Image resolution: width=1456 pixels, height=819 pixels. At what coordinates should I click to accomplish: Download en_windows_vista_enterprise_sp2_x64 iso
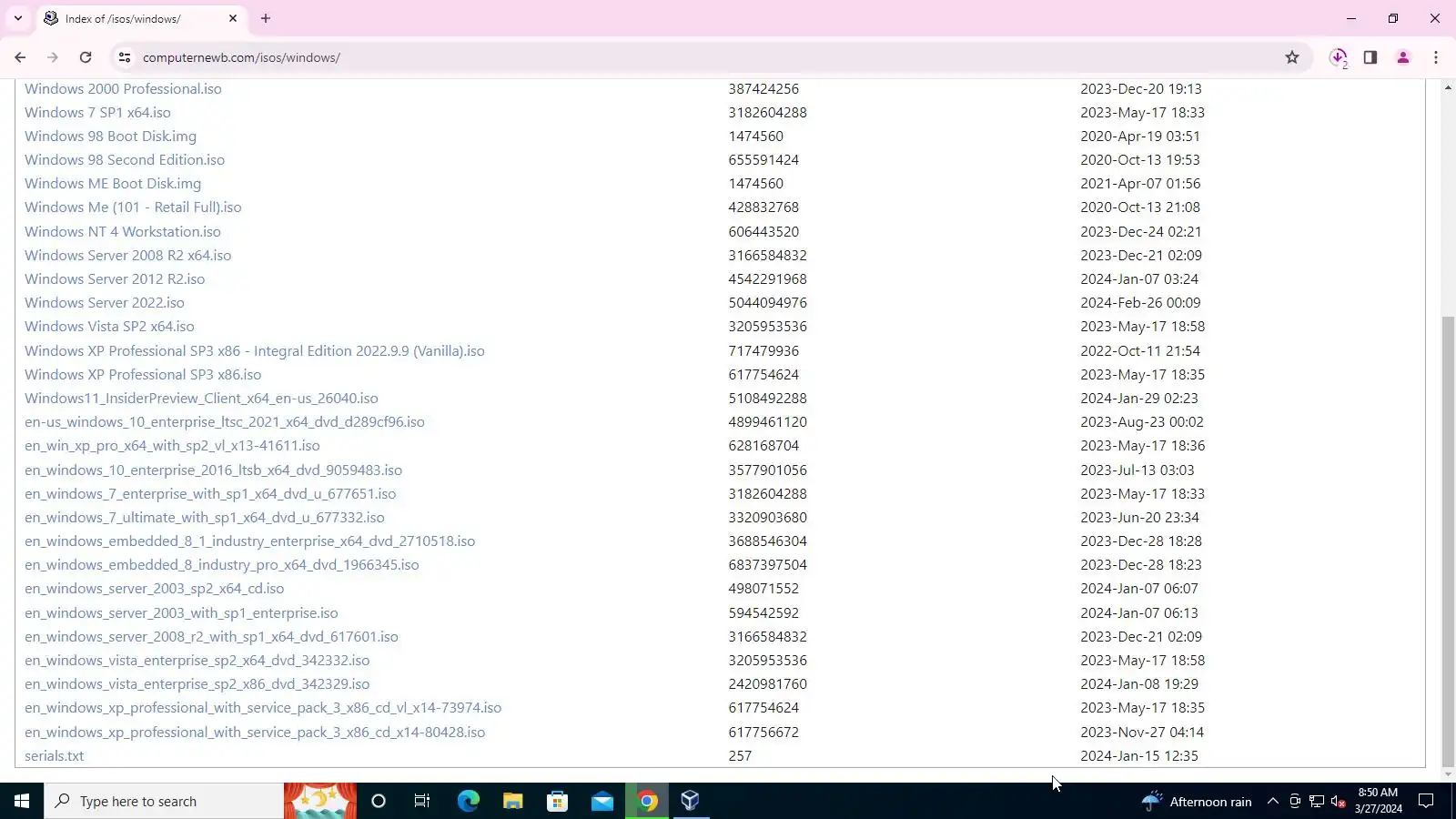(197, 661)
